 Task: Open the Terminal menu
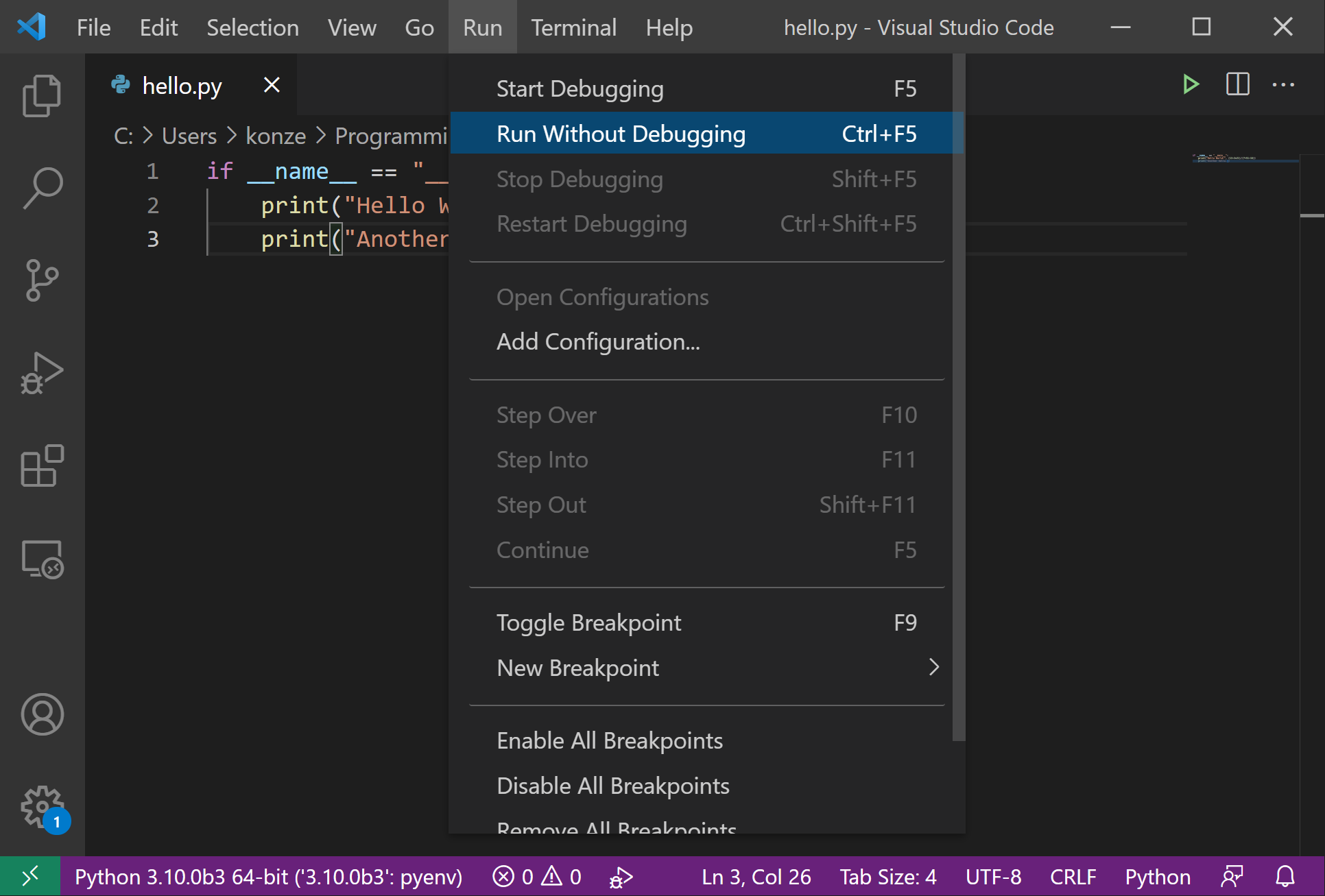(573, 27)
